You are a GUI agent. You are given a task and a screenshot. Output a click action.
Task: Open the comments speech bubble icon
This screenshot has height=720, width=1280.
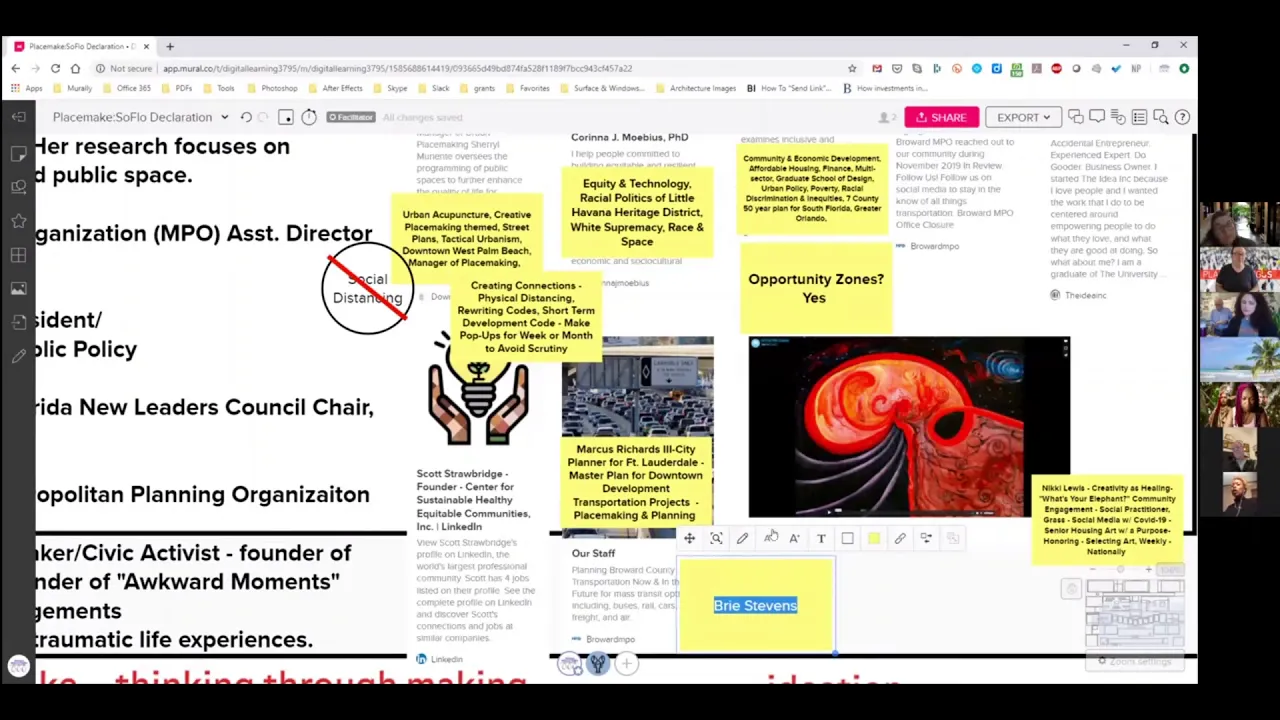coord(1098,117)
